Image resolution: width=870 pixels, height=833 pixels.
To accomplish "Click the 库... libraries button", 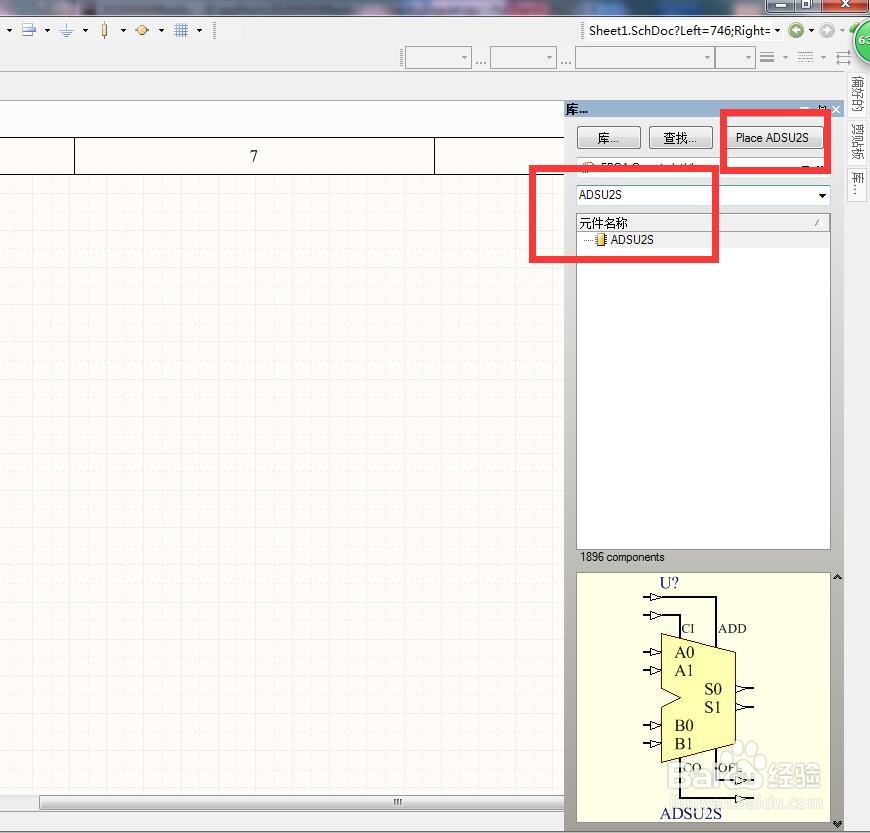I will tap(609, 138).
